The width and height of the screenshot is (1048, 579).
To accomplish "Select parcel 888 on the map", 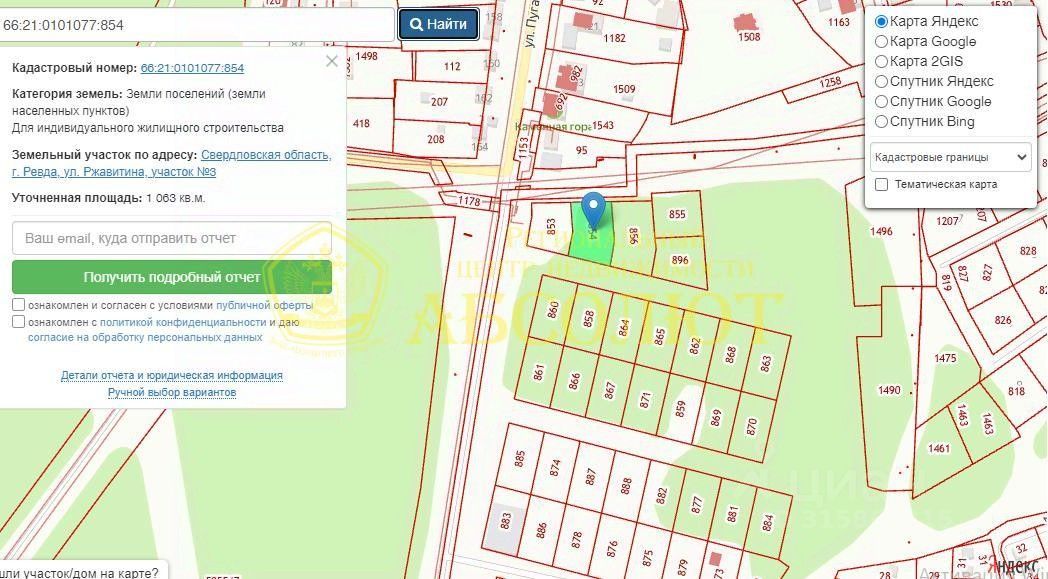I will click(626, 485).
